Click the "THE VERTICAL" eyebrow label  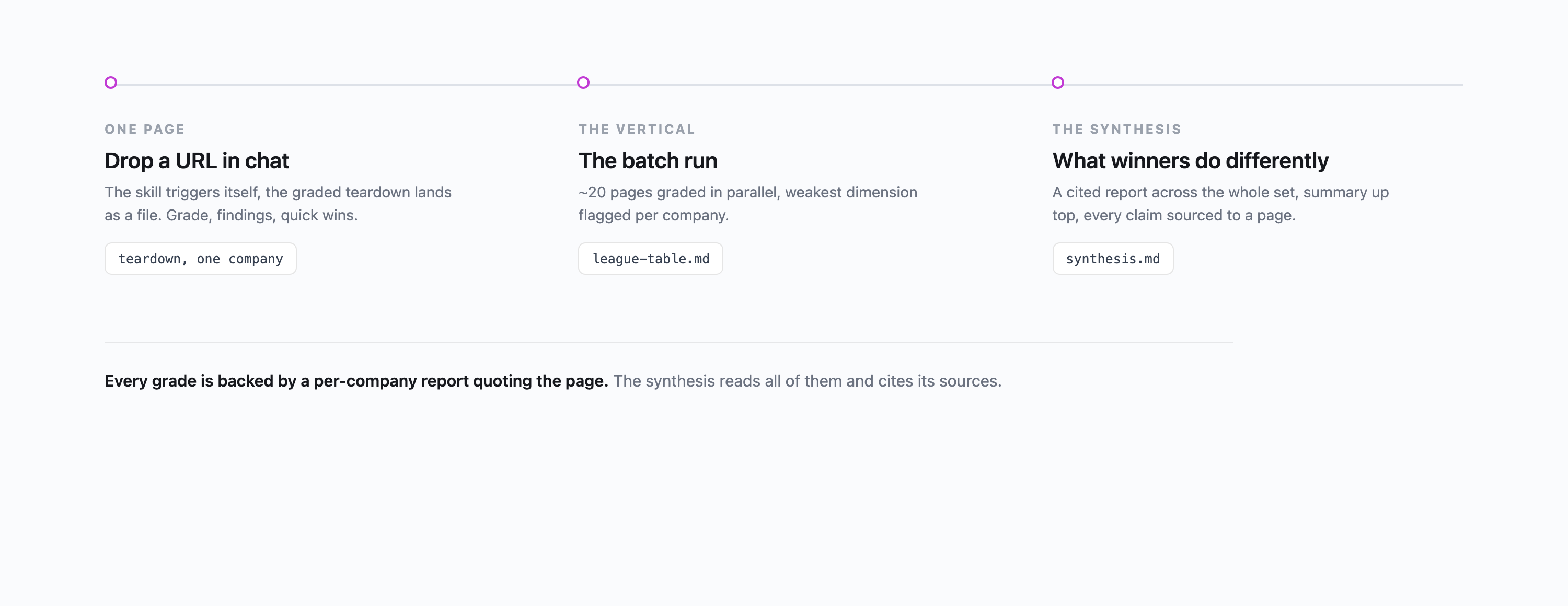pyautogui.click(x=637, y=129)
